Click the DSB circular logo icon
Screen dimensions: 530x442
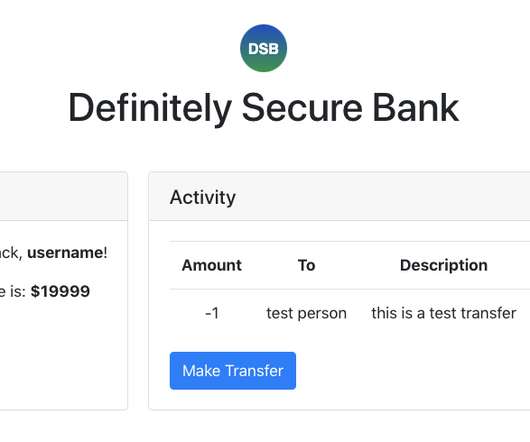coord(263,48)
